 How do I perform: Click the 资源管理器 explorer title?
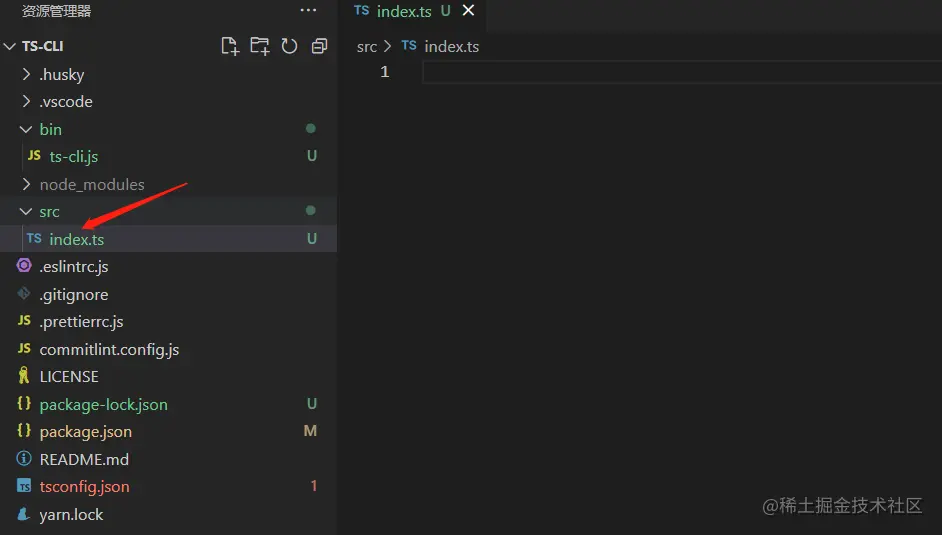click(56, 11)
